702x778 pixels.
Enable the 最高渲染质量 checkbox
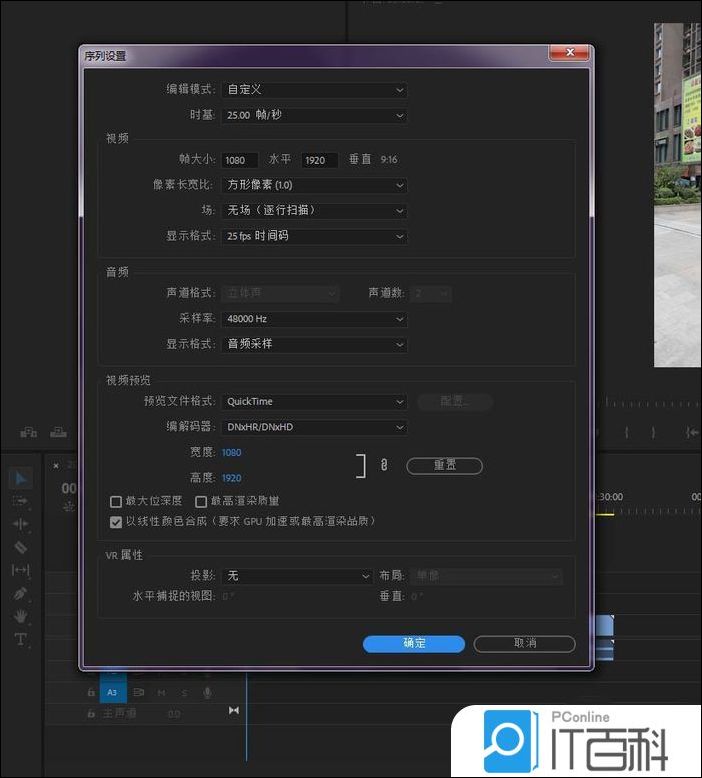pyautogui.click(x=201, y=501)
